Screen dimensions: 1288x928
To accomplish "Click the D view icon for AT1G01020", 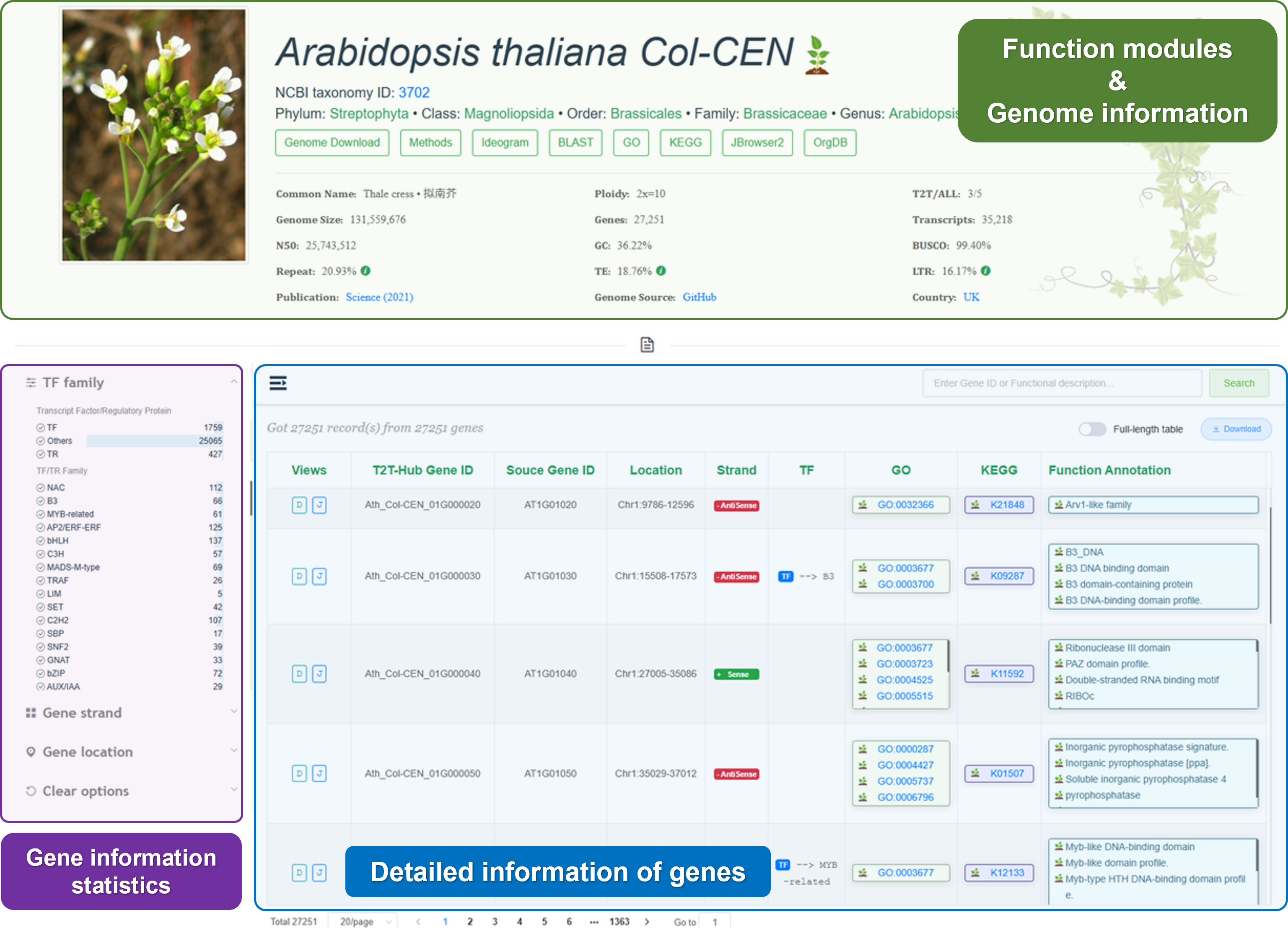I will coord(299,504).
